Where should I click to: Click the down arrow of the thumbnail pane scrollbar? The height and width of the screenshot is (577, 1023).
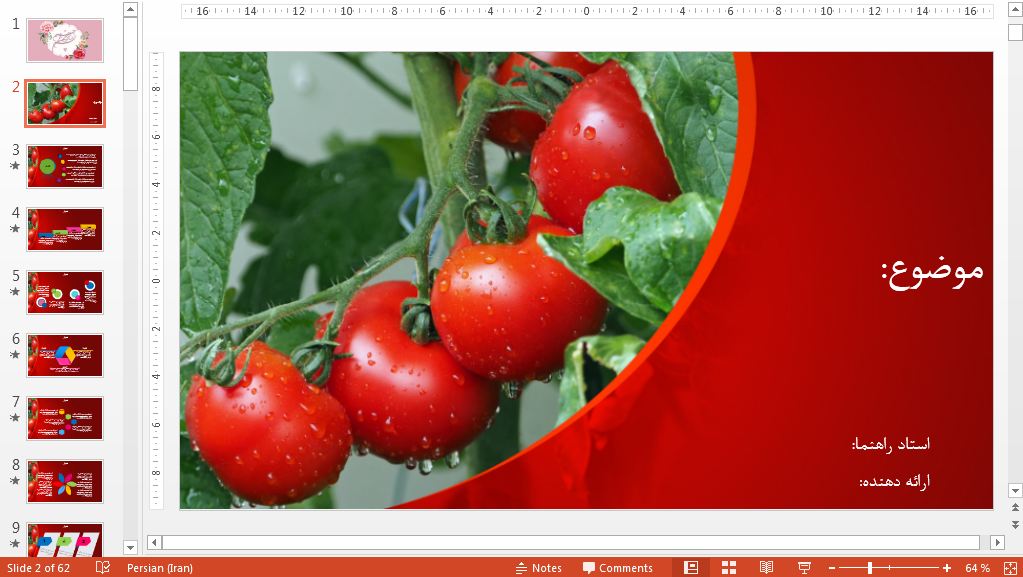click(x=129, y=548)
